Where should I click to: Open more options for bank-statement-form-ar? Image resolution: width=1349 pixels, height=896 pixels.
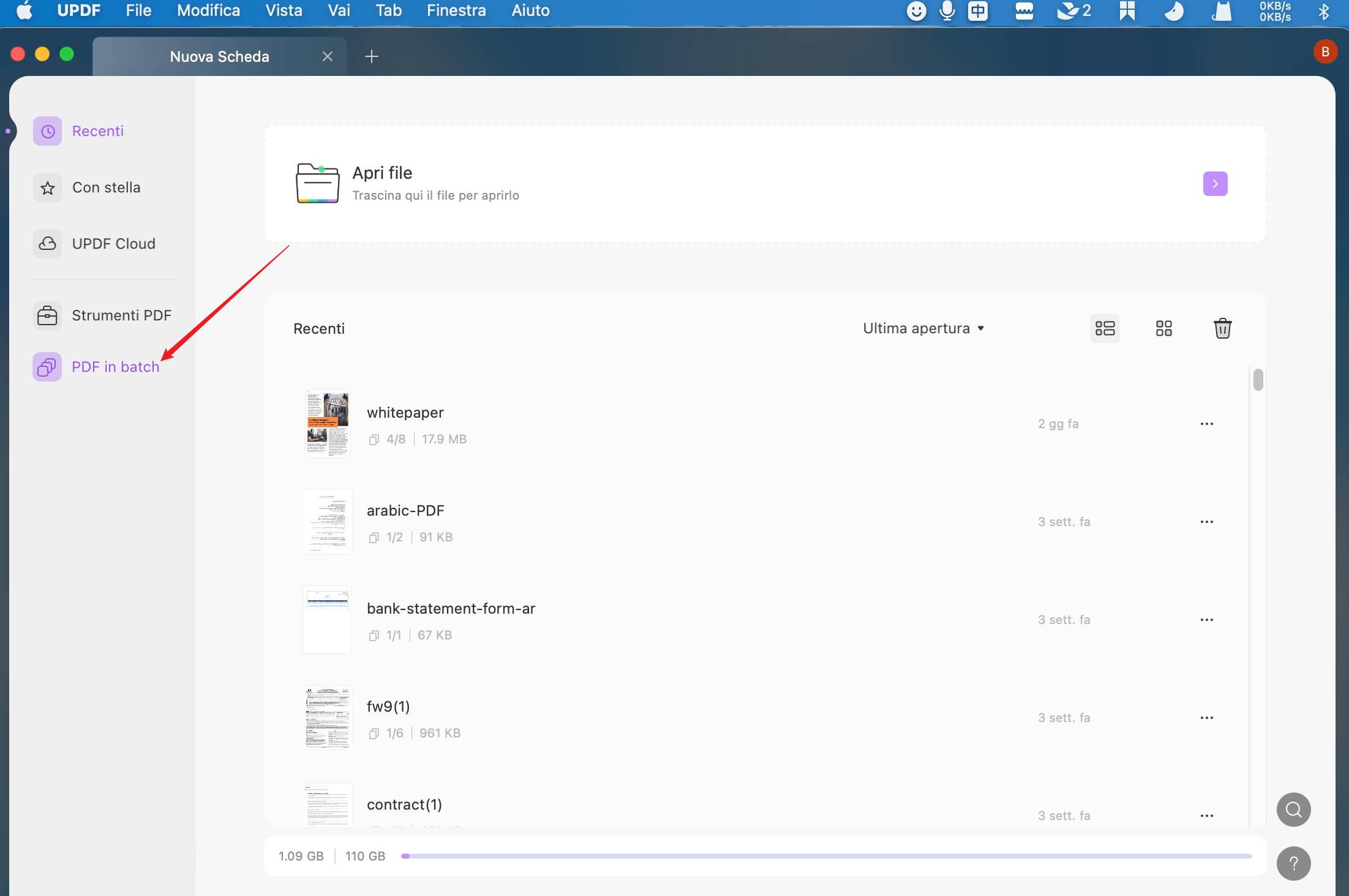pos(1206,620)
